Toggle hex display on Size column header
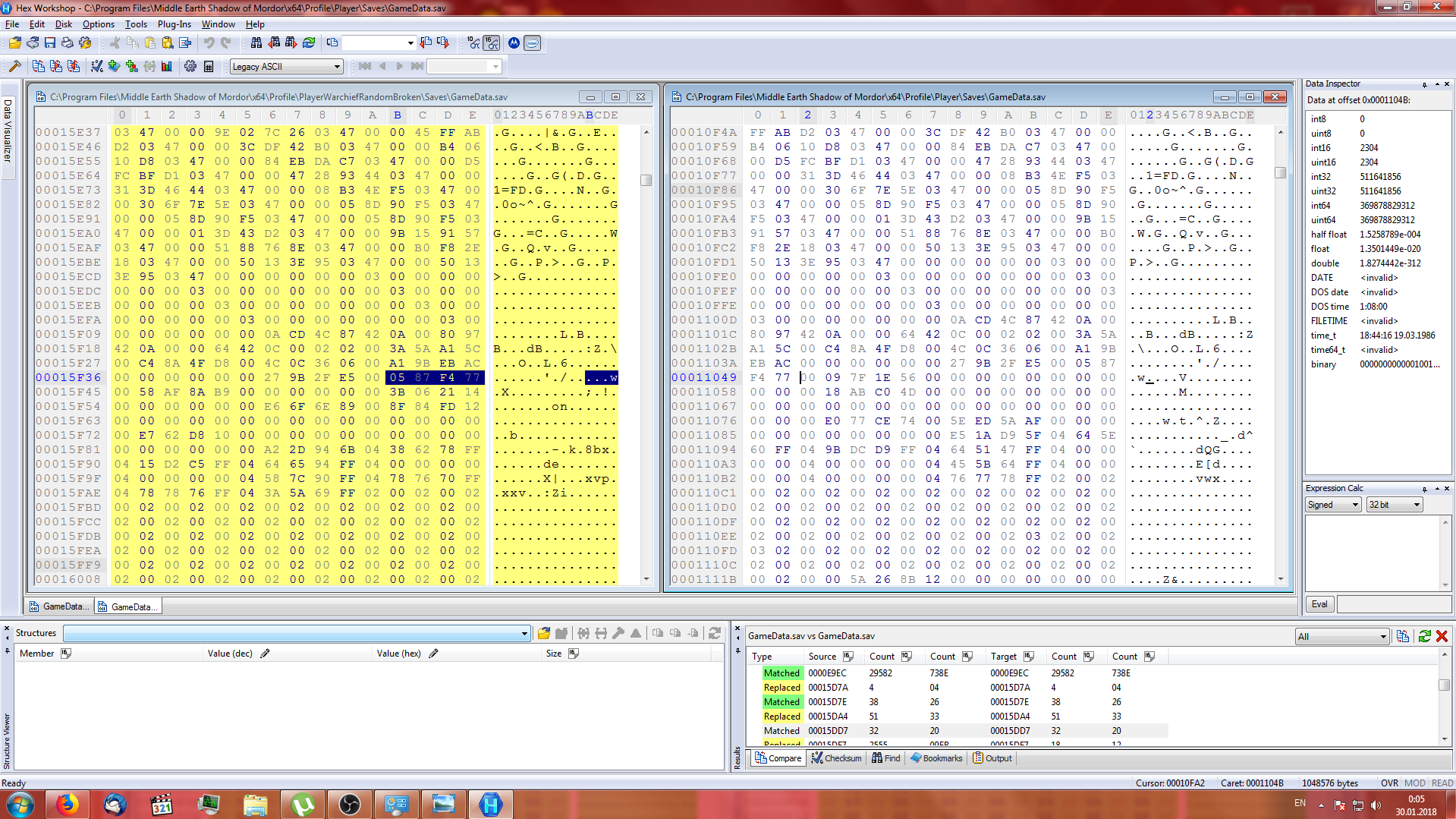The image size is (1456, 819). click(574, 653)
